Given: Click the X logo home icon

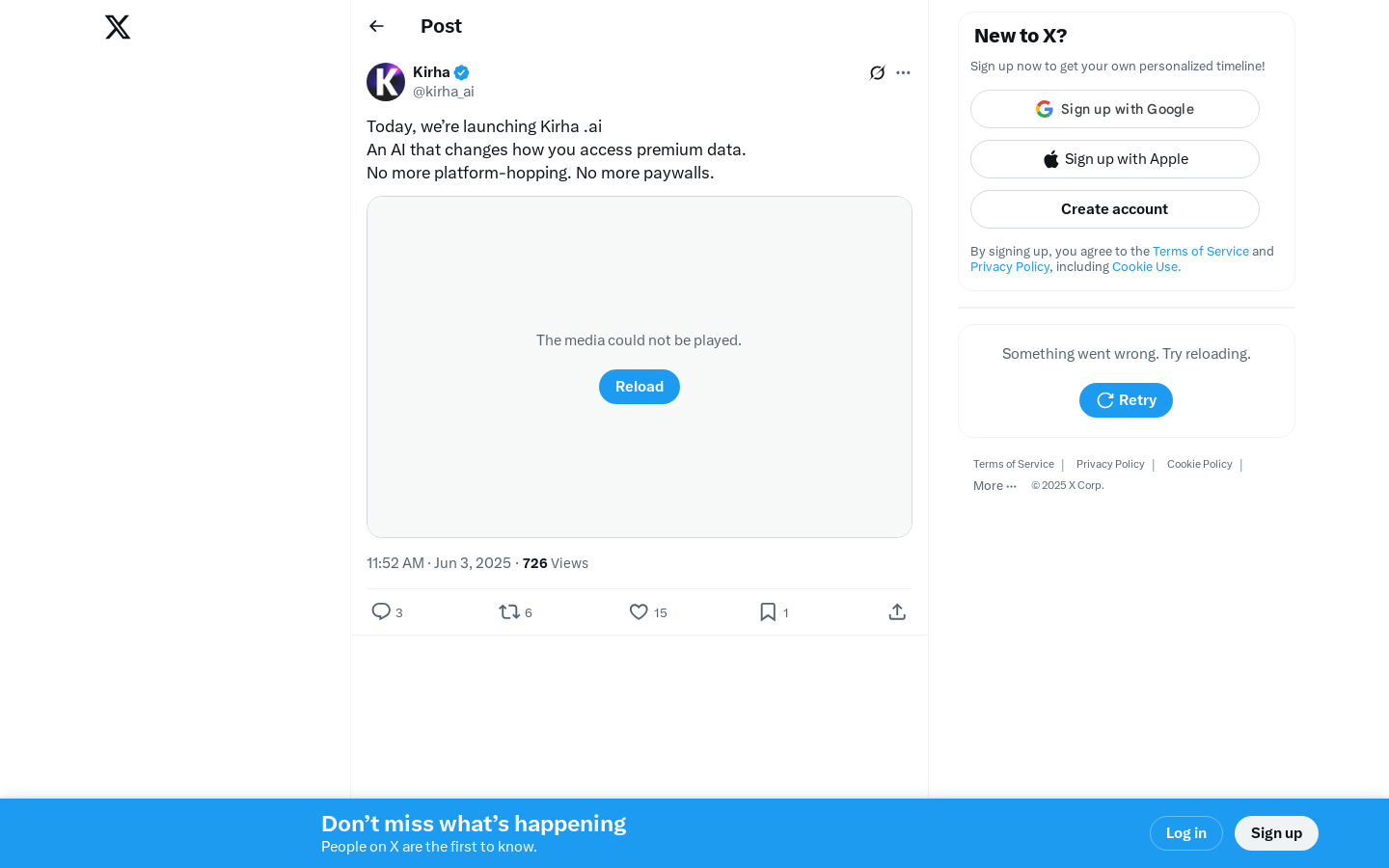Looking at the screenshot, I should click(118, 27).
